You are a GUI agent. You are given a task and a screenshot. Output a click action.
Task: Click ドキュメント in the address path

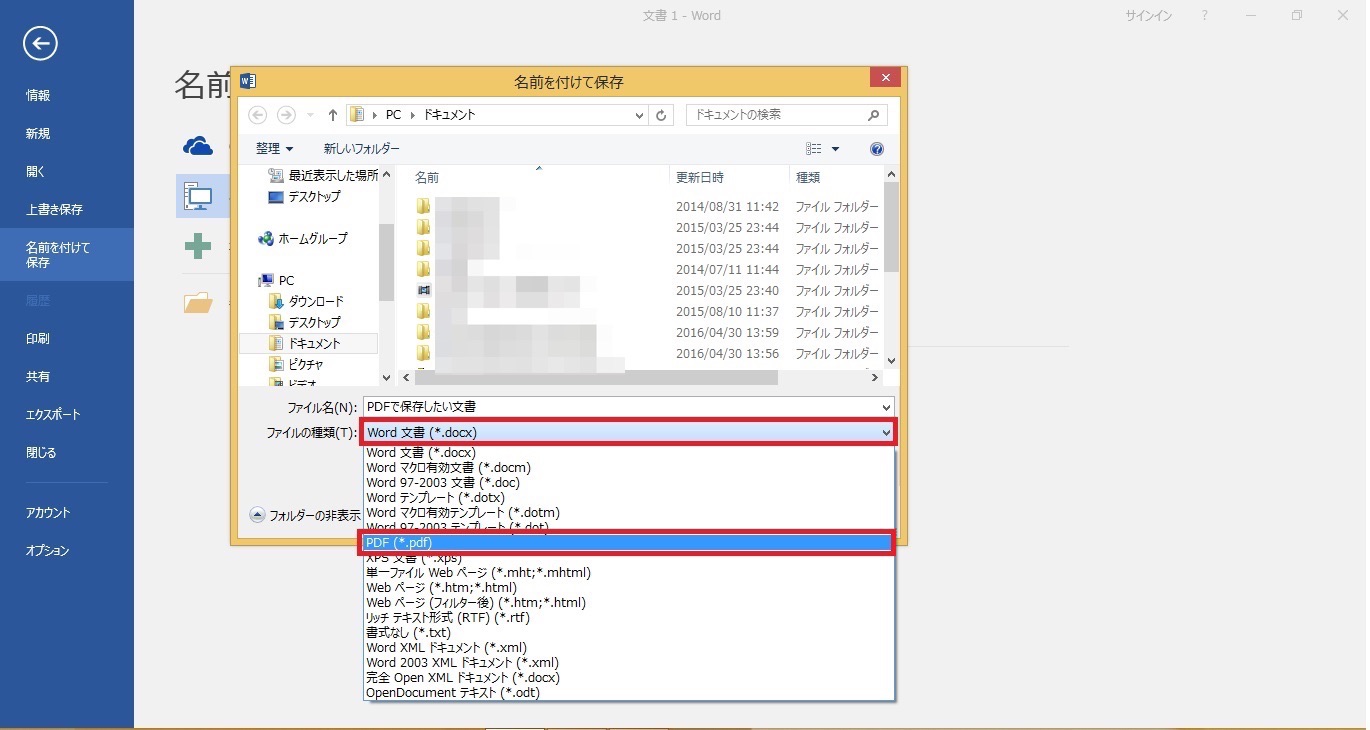(449, 115)
